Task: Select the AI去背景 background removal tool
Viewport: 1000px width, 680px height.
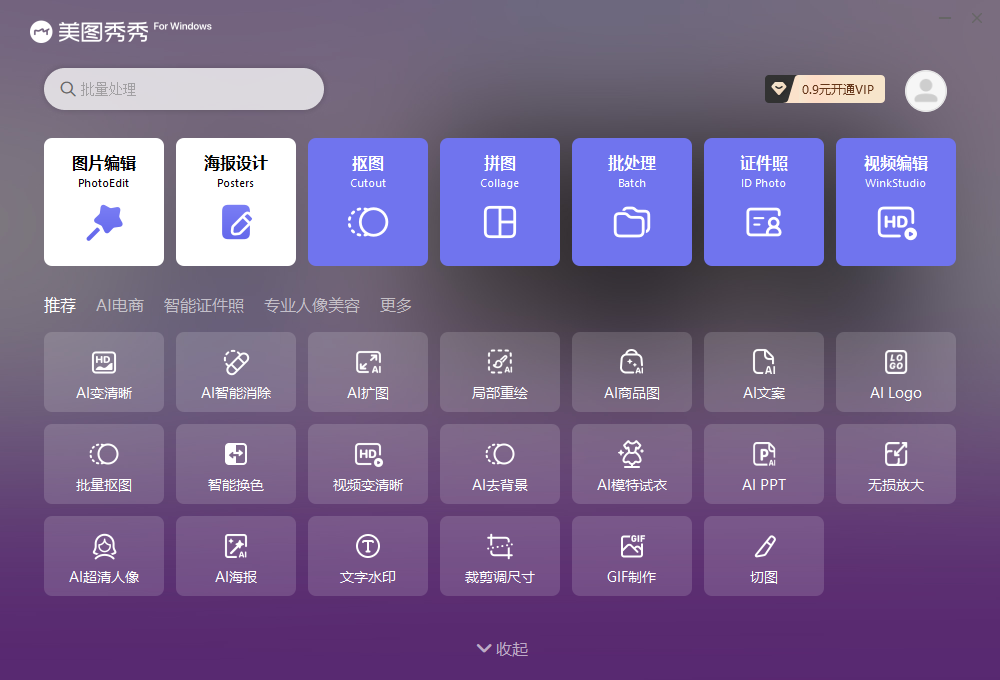Action: [x=499, y=463]
